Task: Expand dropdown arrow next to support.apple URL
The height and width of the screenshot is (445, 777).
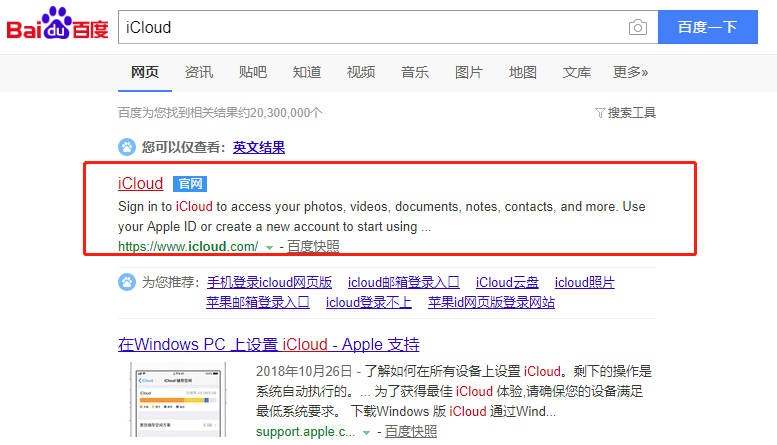Action: tap(366, 433)
